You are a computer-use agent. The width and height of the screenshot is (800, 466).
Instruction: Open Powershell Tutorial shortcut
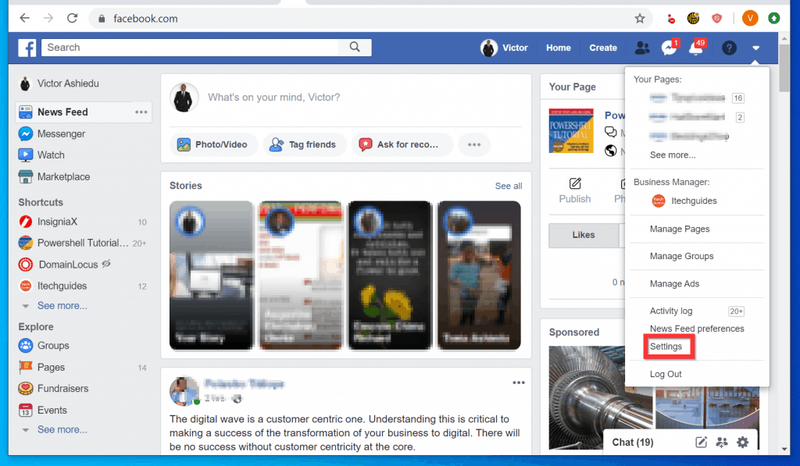tap(83, 243)
